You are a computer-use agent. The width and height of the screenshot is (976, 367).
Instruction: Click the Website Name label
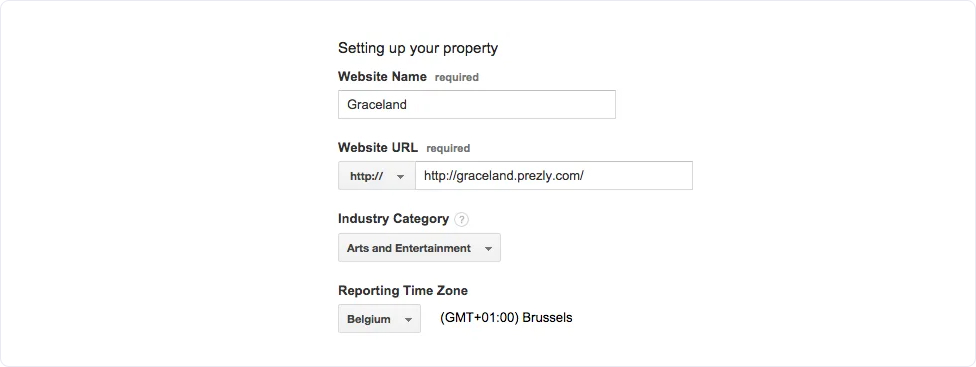382,77
